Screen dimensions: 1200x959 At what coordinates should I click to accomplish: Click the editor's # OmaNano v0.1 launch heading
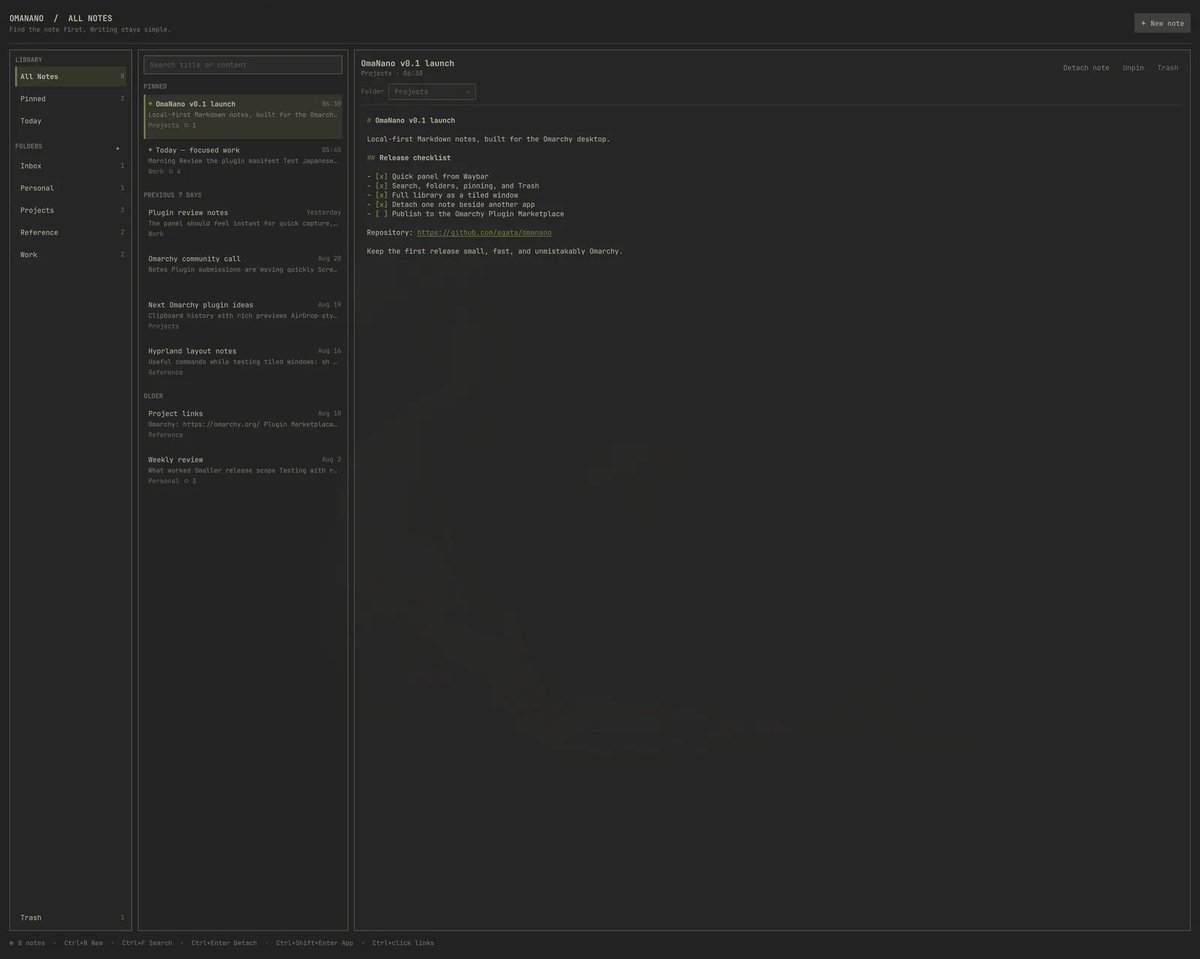[x=411, y=121]
